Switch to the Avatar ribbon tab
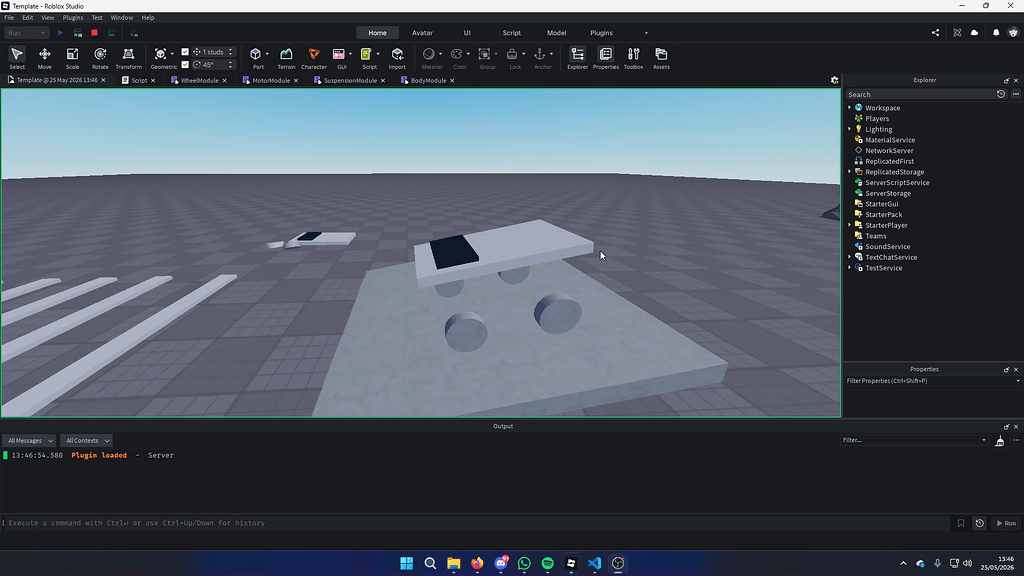Image resolution: width=1024 pixels, height=576 pixels. tap(423, 33)
